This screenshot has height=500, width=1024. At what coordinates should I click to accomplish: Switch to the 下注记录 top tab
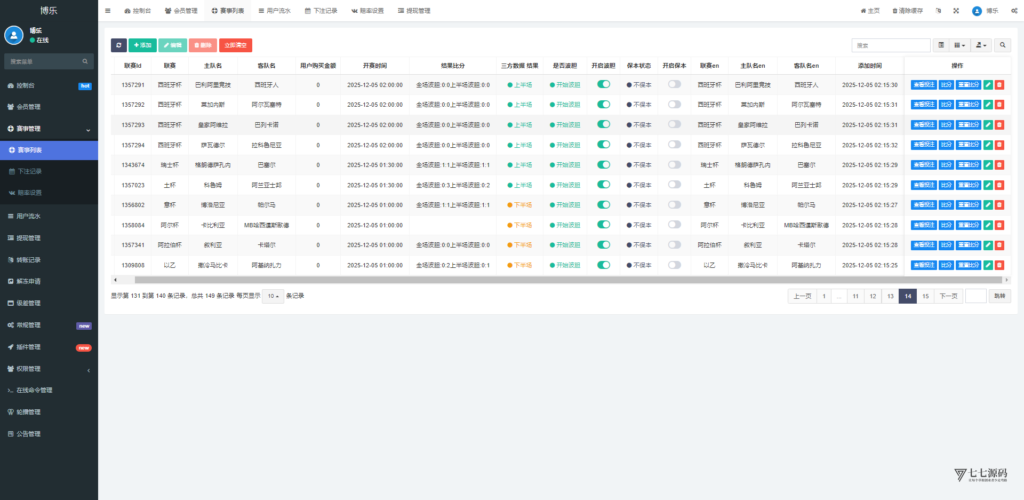pyautogui.click(x=321, y=11)
